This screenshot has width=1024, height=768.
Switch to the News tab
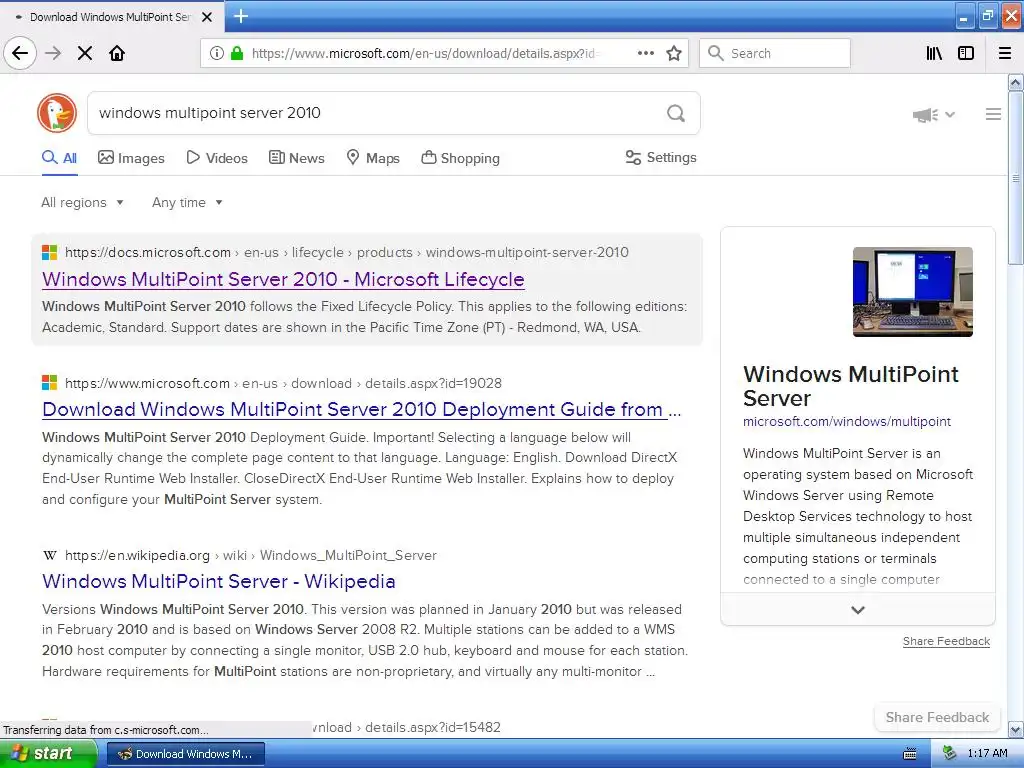click(x=296, y=158)
